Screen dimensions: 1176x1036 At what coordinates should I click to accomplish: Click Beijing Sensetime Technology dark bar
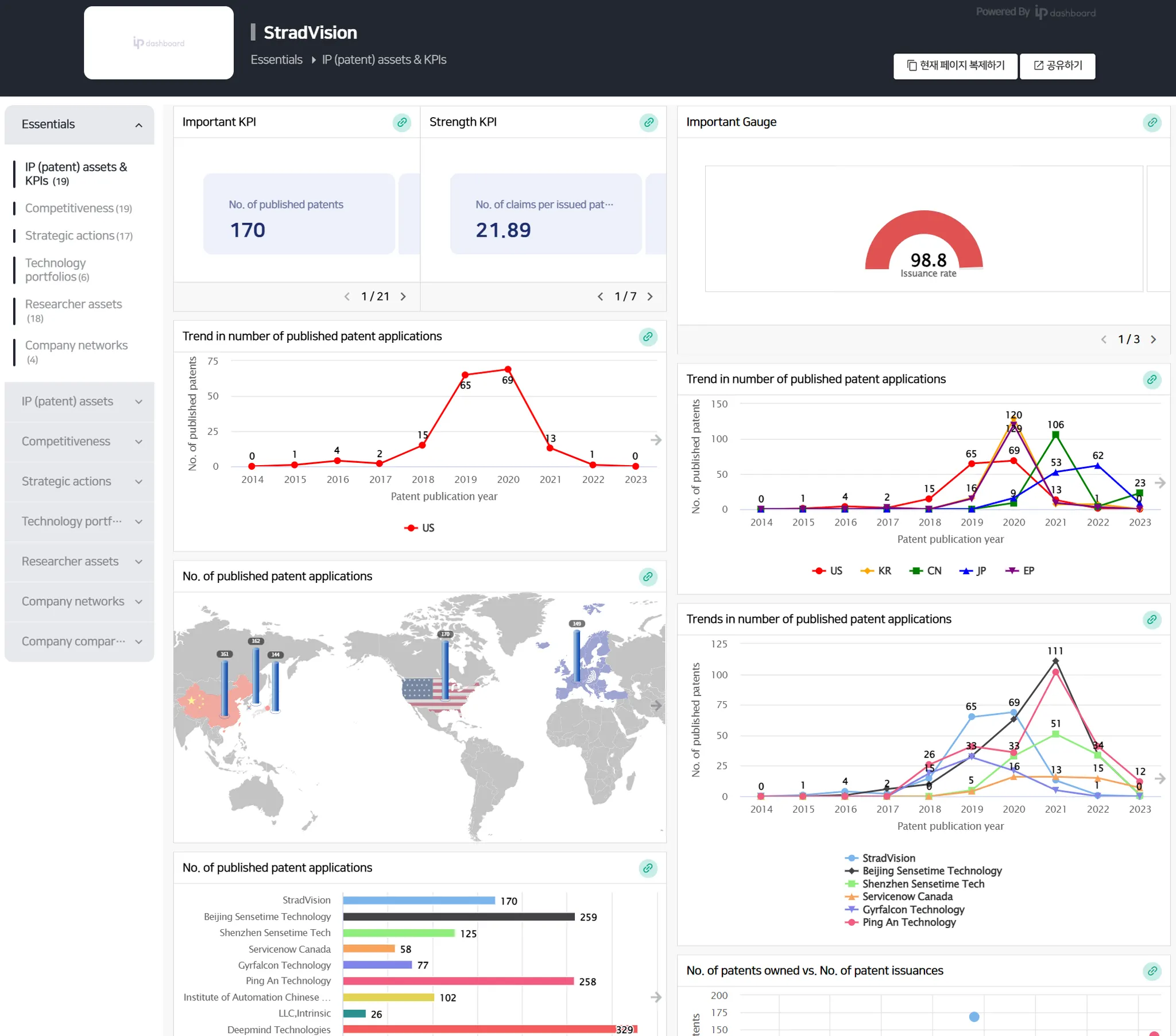tap(459, 917)
